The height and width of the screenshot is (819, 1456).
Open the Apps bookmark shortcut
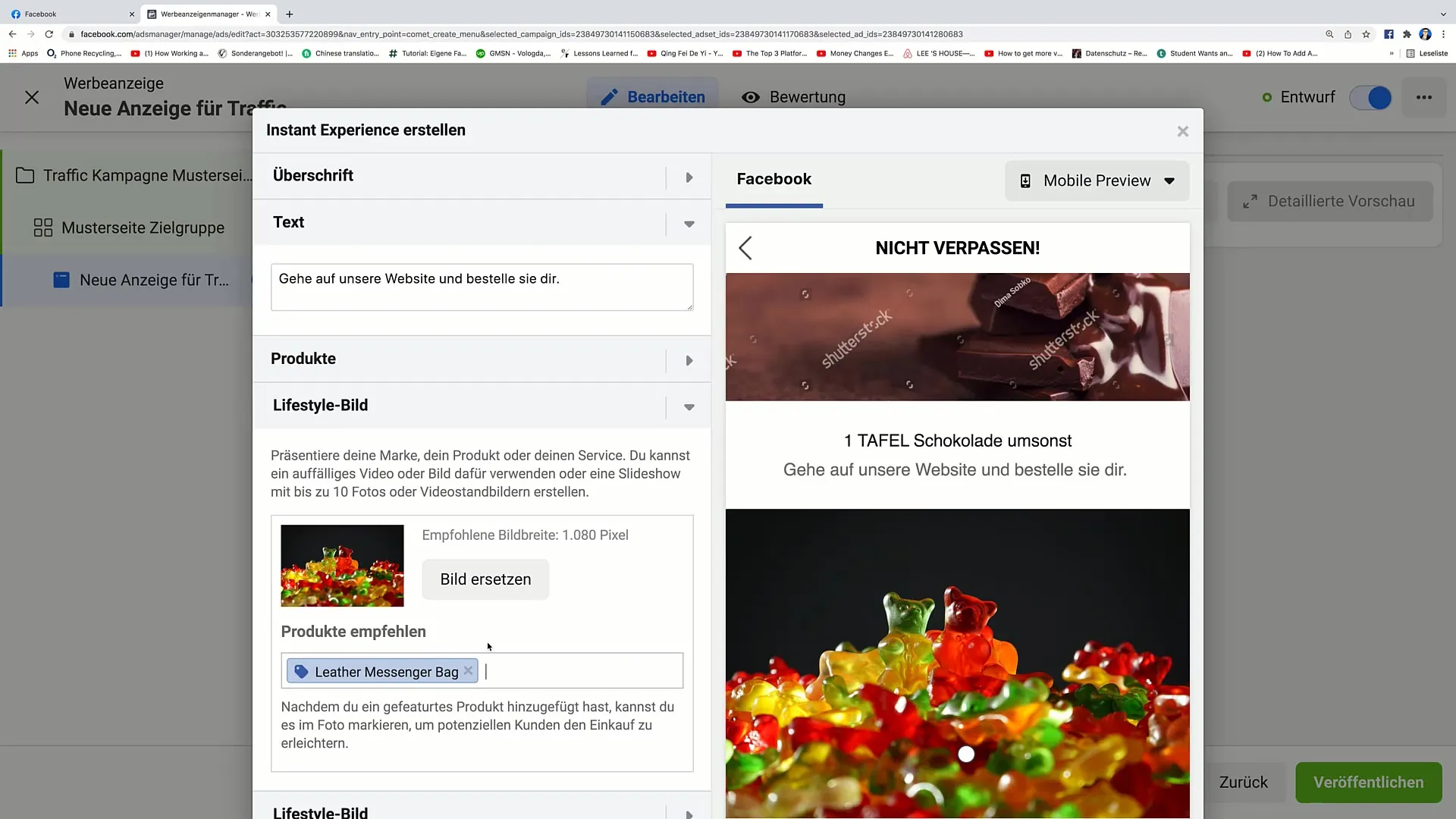click(23, 53)
